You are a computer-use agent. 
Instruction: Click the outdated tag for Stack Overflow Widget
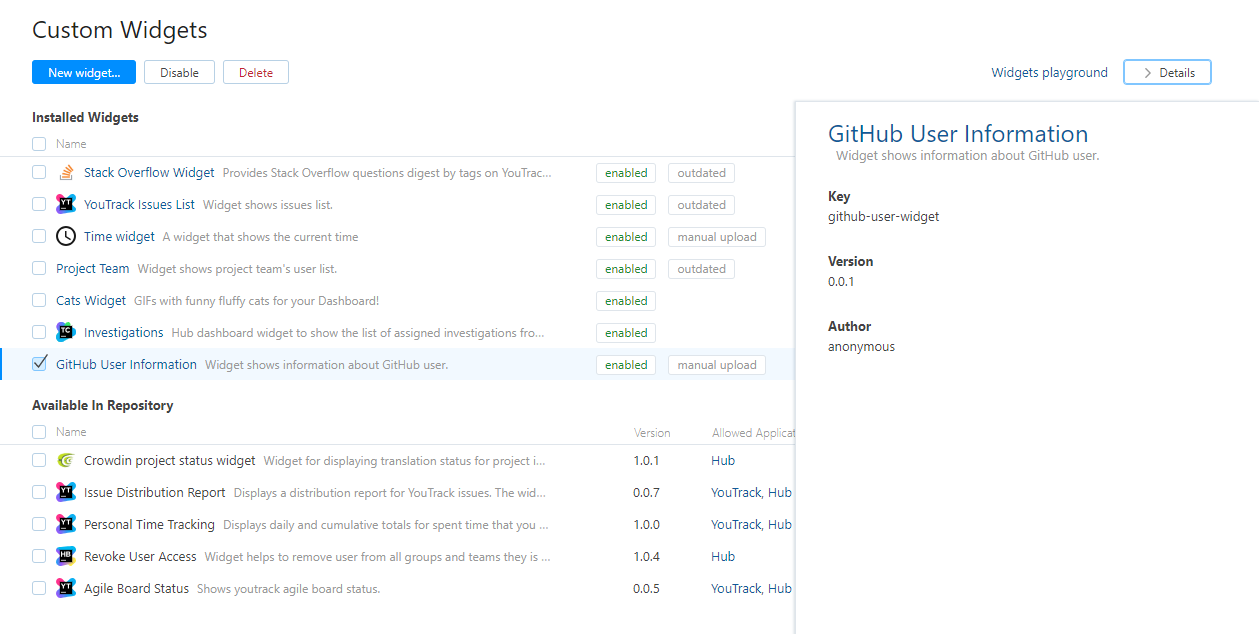pyautogui.click(x=701, y=173)
